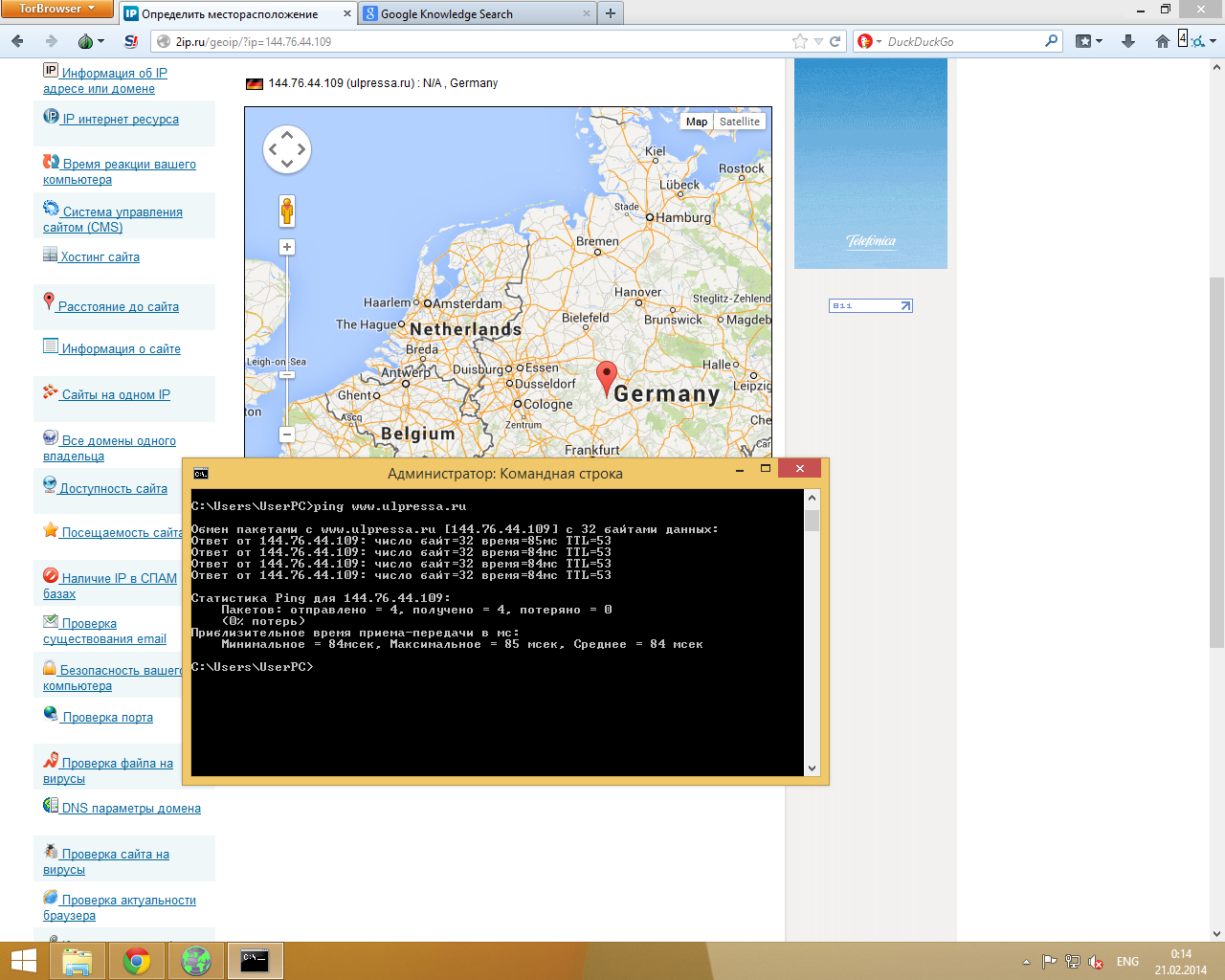This screenshot has width=1225, height=980.
Task: Open a new tab with plus button
Action: (x=611, y=13)
